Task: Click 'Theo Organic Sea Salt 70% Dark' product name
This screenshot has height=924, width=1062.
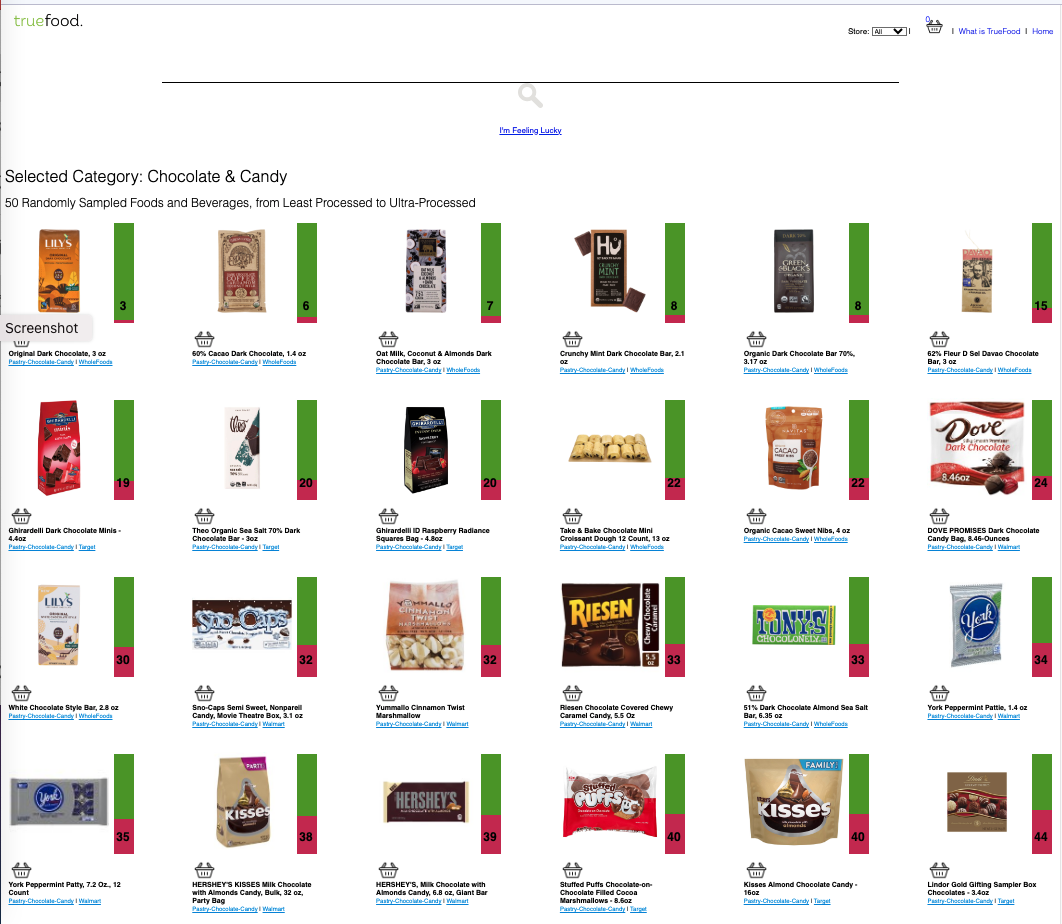Action: [246, 534]
